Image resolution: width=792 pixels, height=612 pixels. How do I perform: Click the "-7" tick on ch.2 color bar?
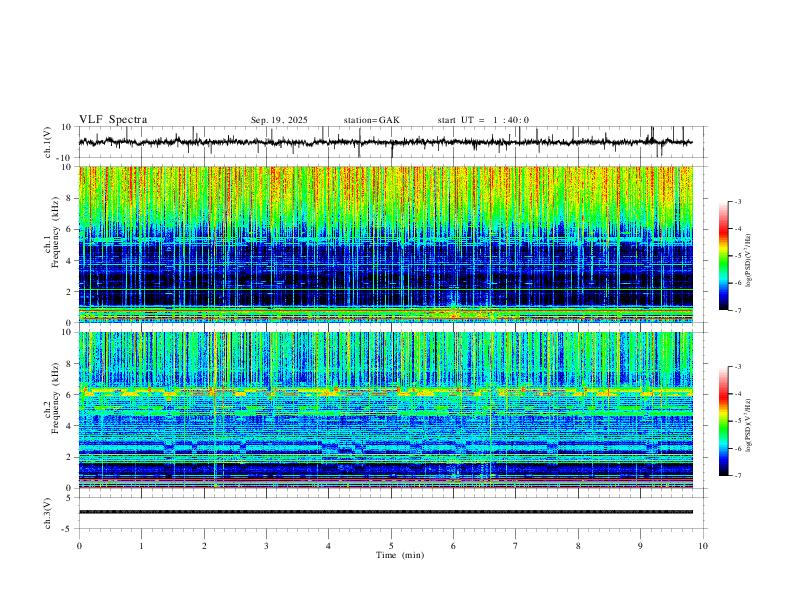click(x=737, y=475)
